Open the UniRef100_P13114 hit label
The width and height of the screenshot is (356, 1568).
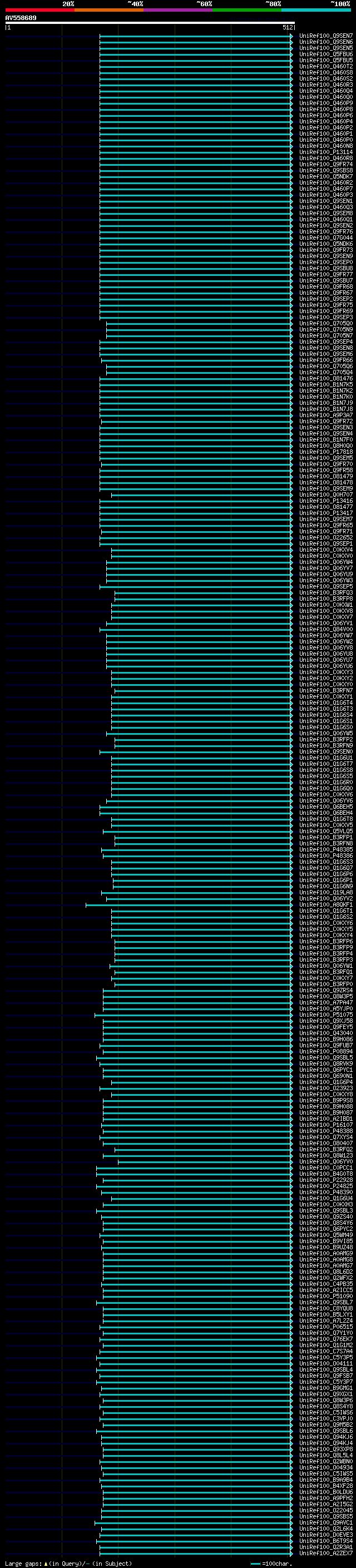tap(325, 152)
